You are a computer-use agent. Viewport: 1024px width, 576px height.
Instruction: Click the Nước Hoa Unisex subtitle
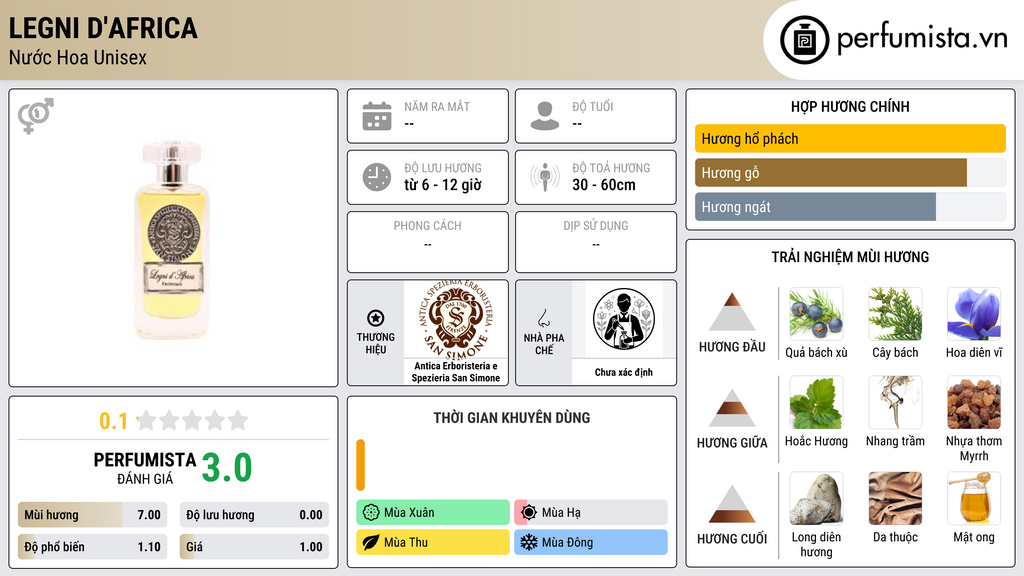(78, 57)
